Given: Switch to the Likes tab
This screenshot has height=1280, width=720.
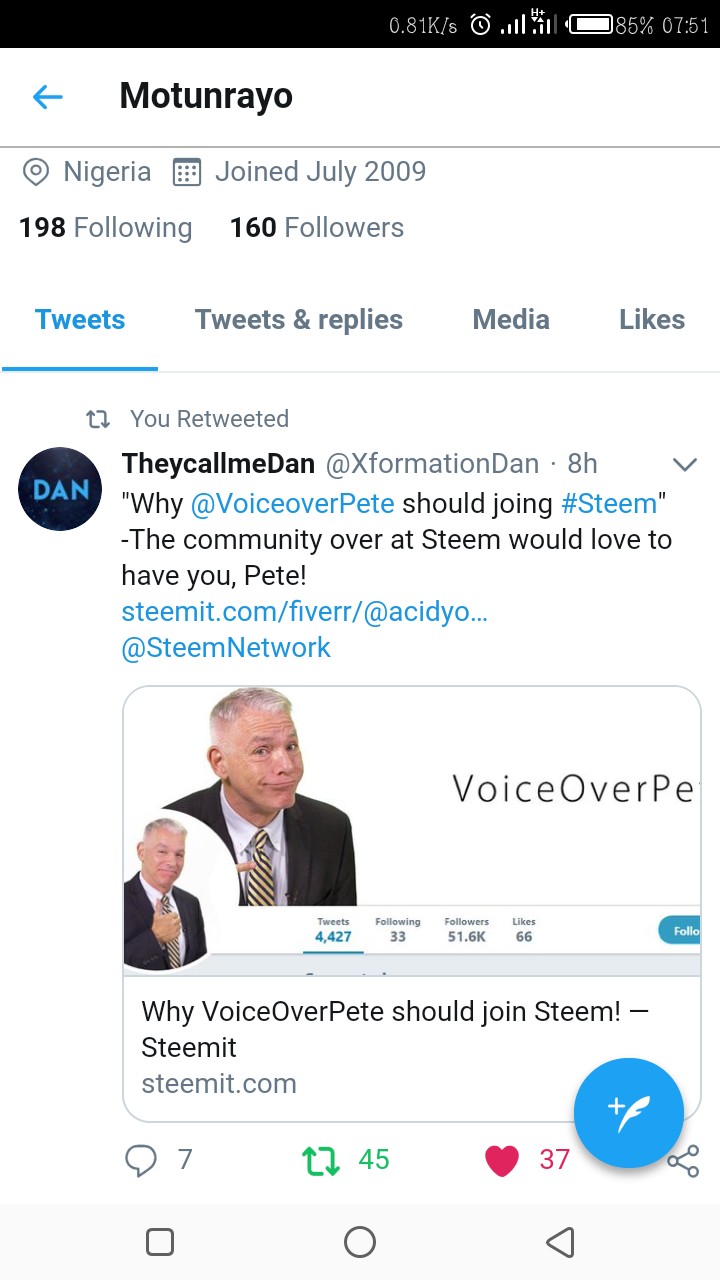Looking at the screenshot, I should pyautogui.click(x=652, y=320).
